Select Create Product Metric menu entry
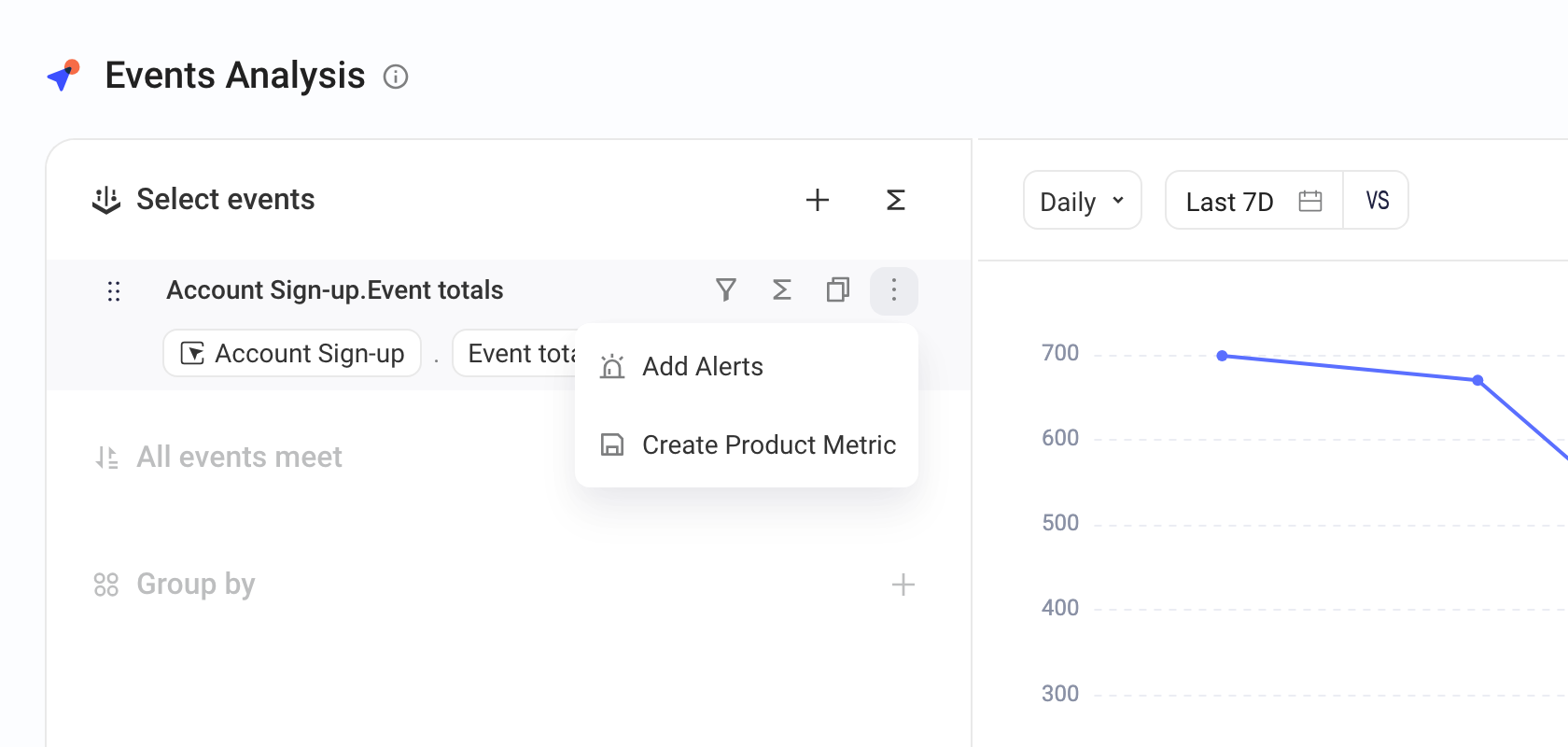The image size is (1568, 747). 747,445
